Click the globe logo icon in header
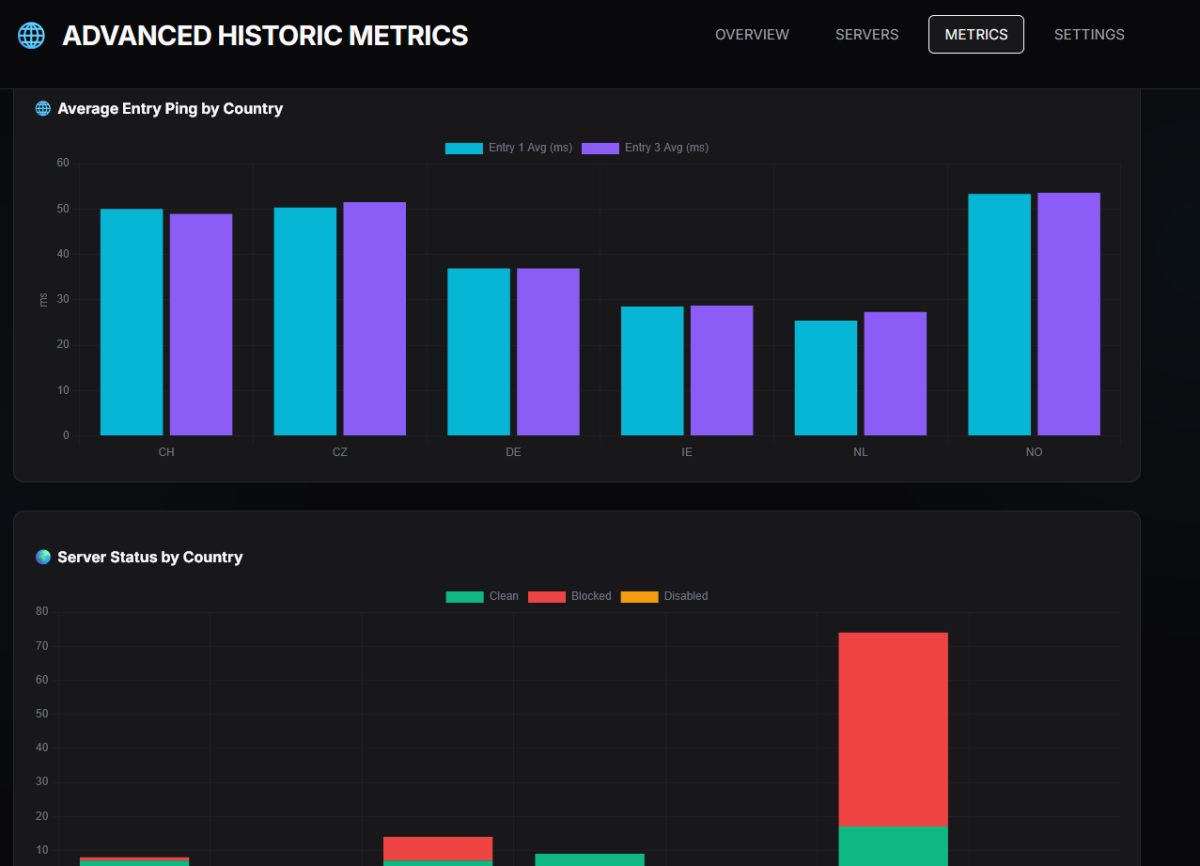Viewport: 1200px width, 866px height. [32, 36]
